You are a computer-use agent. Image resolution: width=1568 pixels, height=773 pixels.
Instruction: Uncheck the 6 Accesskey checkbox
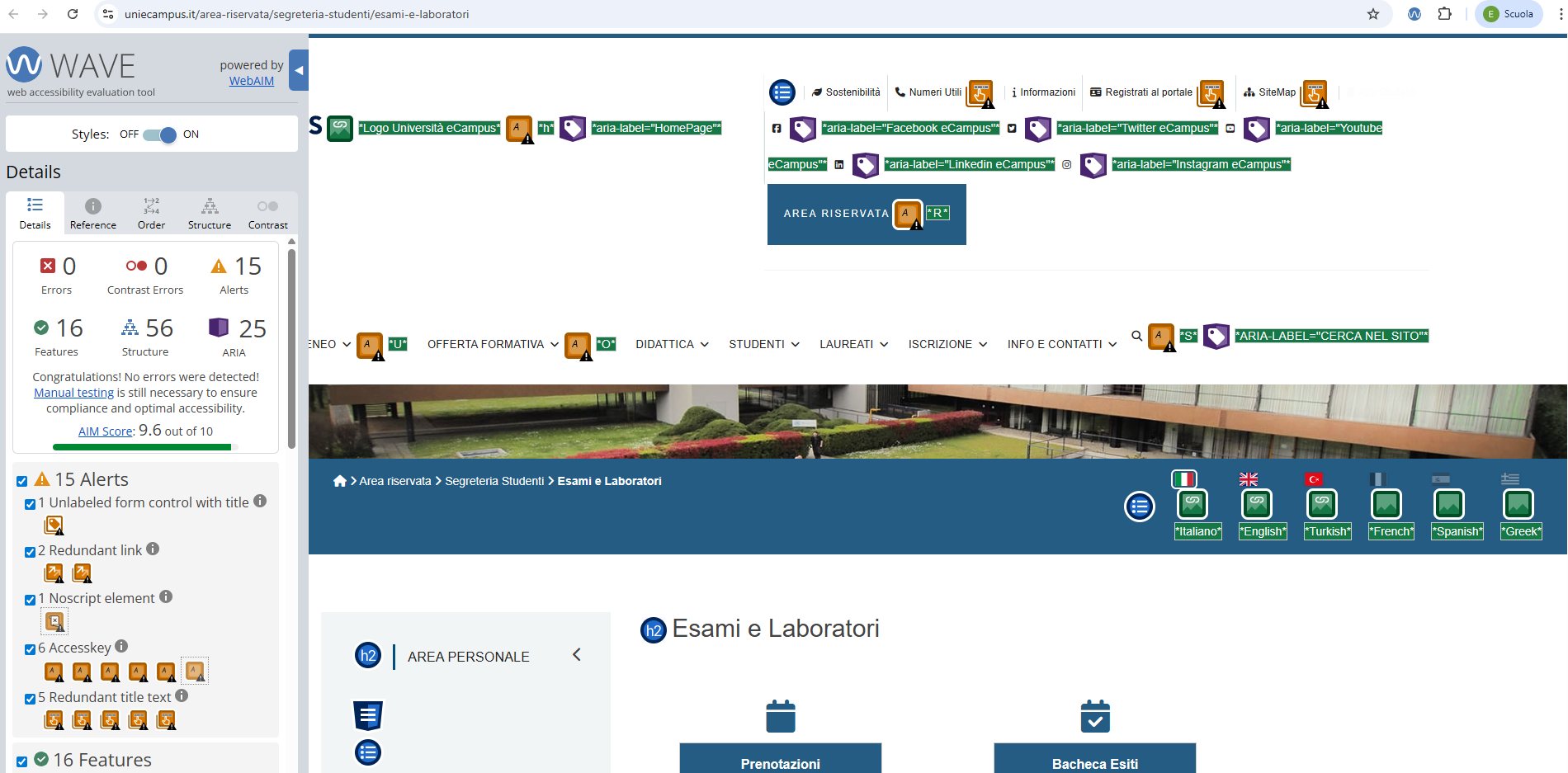(x=31, y=649)
